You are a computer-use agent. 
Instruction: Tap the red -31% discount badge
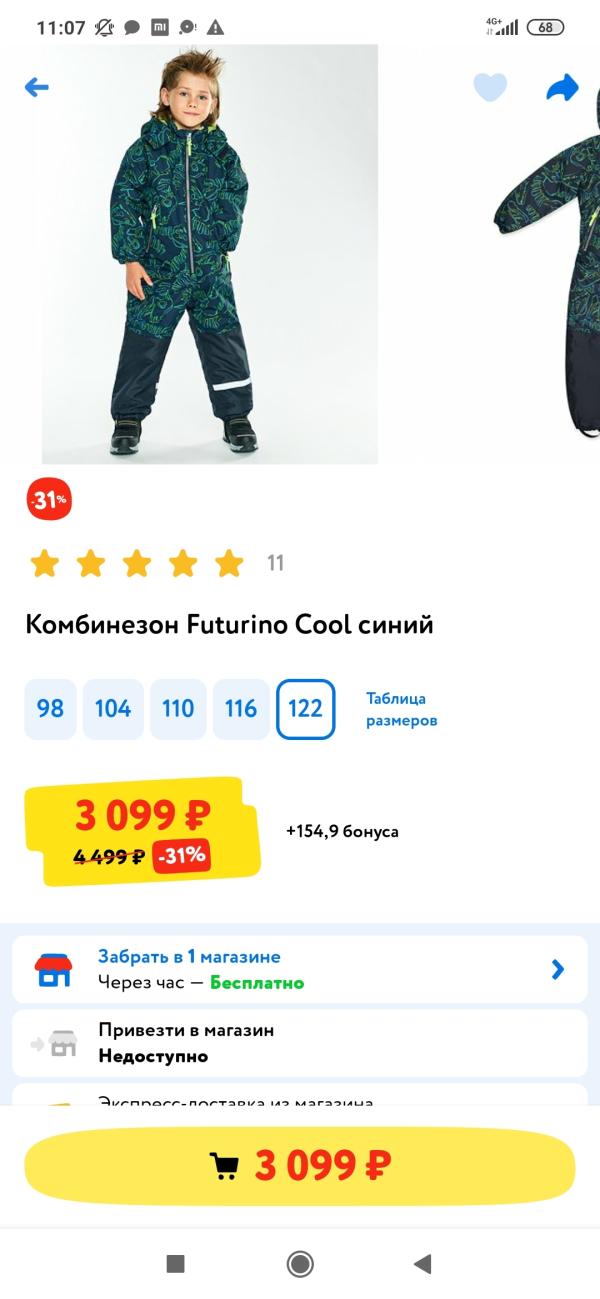(x=49, y=500)
